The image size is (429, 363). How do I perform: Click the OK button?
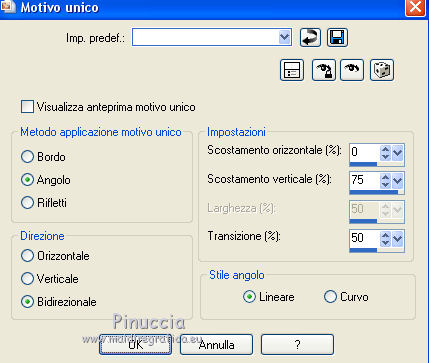(136, 345)
